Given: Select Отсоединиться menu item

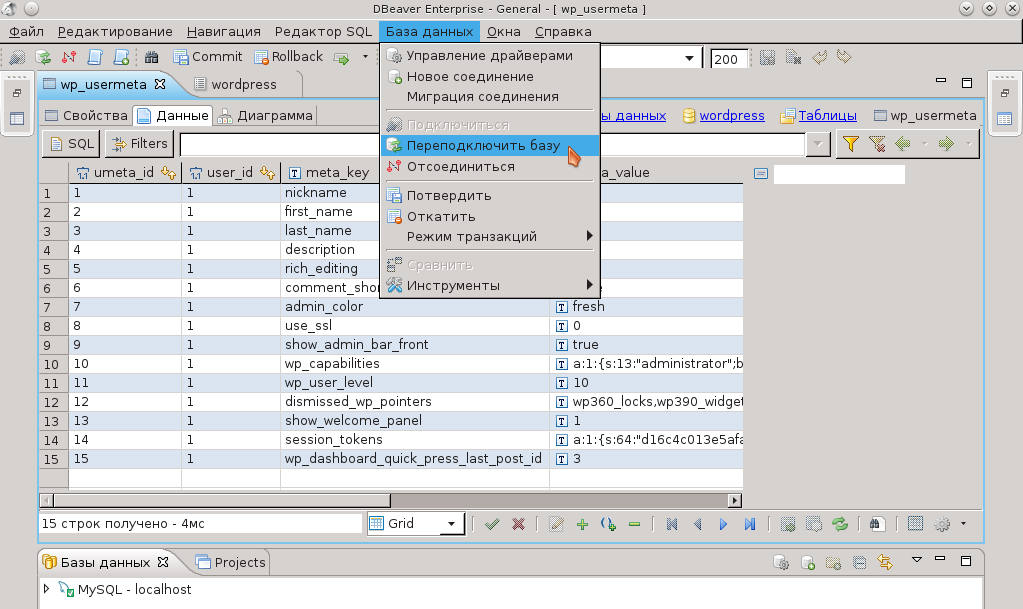Looking at the screenshot, I should (489, 166).
